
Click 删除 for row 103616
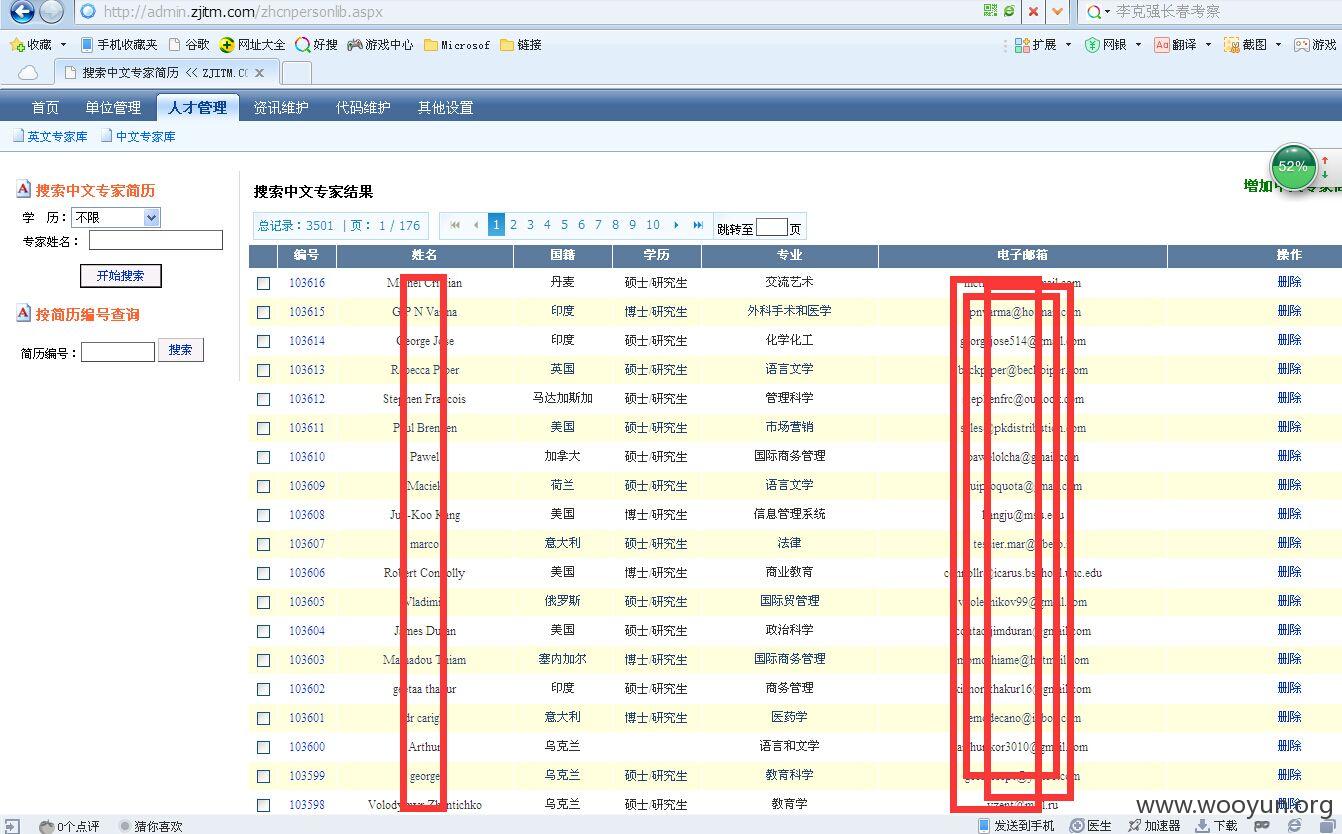click(1289, 282)
